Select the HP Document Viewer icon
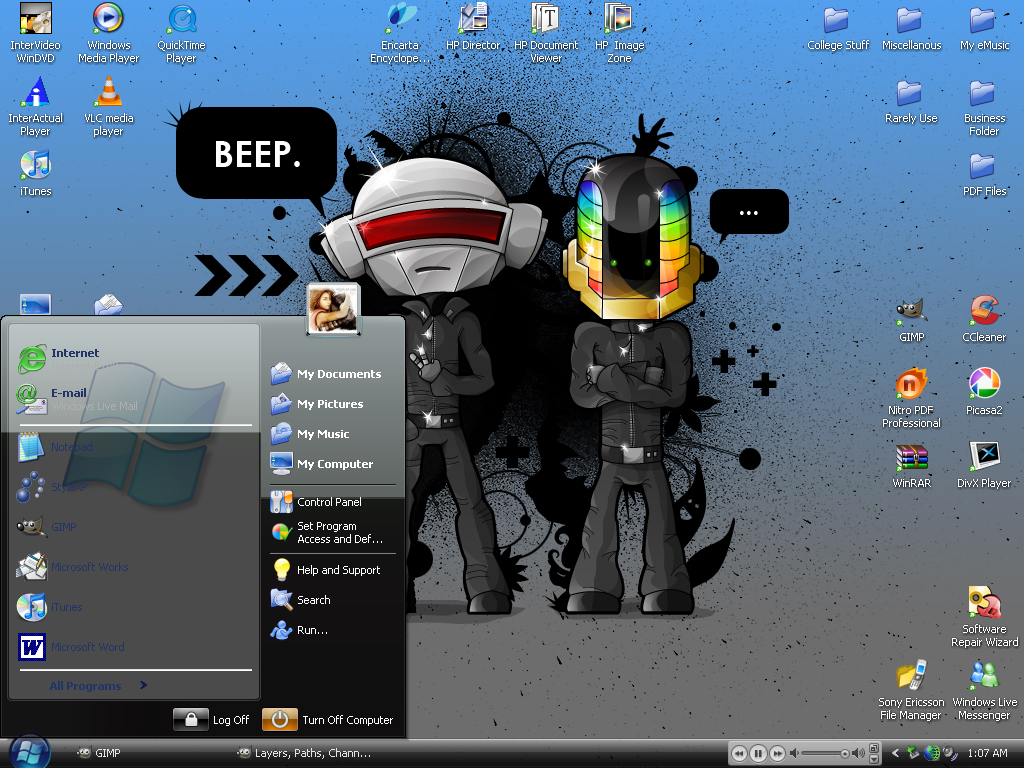This screenshot has width=1024, height=768. pyautogui.click(x=546, y=33)
